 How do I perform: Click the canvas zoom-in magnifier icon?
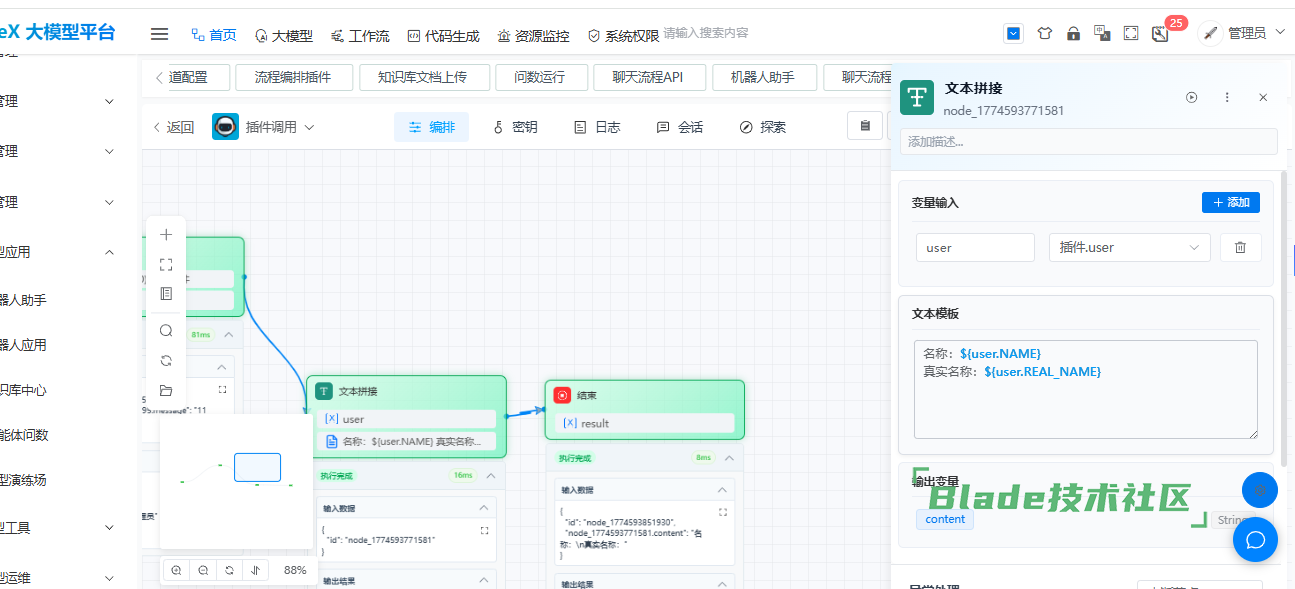point(176,570)
